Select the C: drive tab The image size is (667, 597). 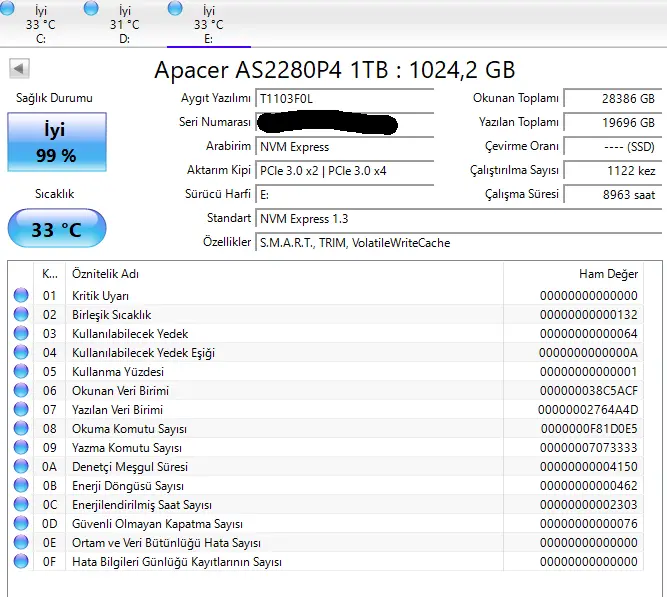point(40,24)
